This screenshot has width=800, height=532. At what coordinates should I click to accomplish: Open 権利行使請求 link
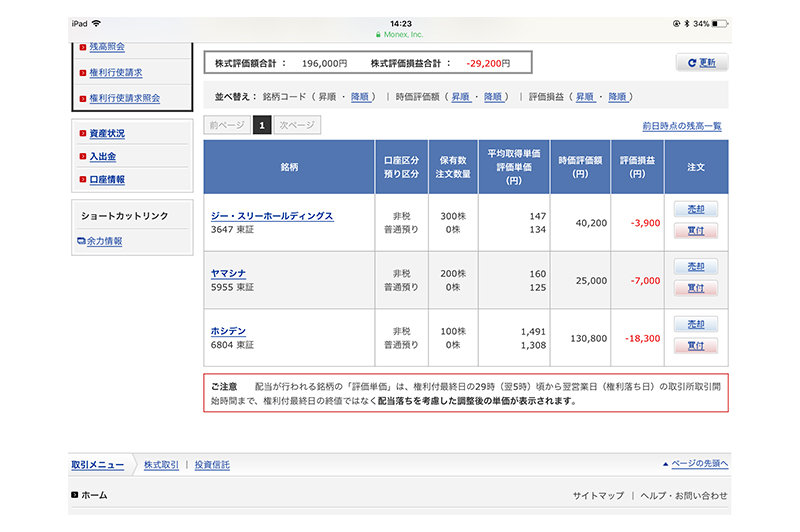click(116, 72)
